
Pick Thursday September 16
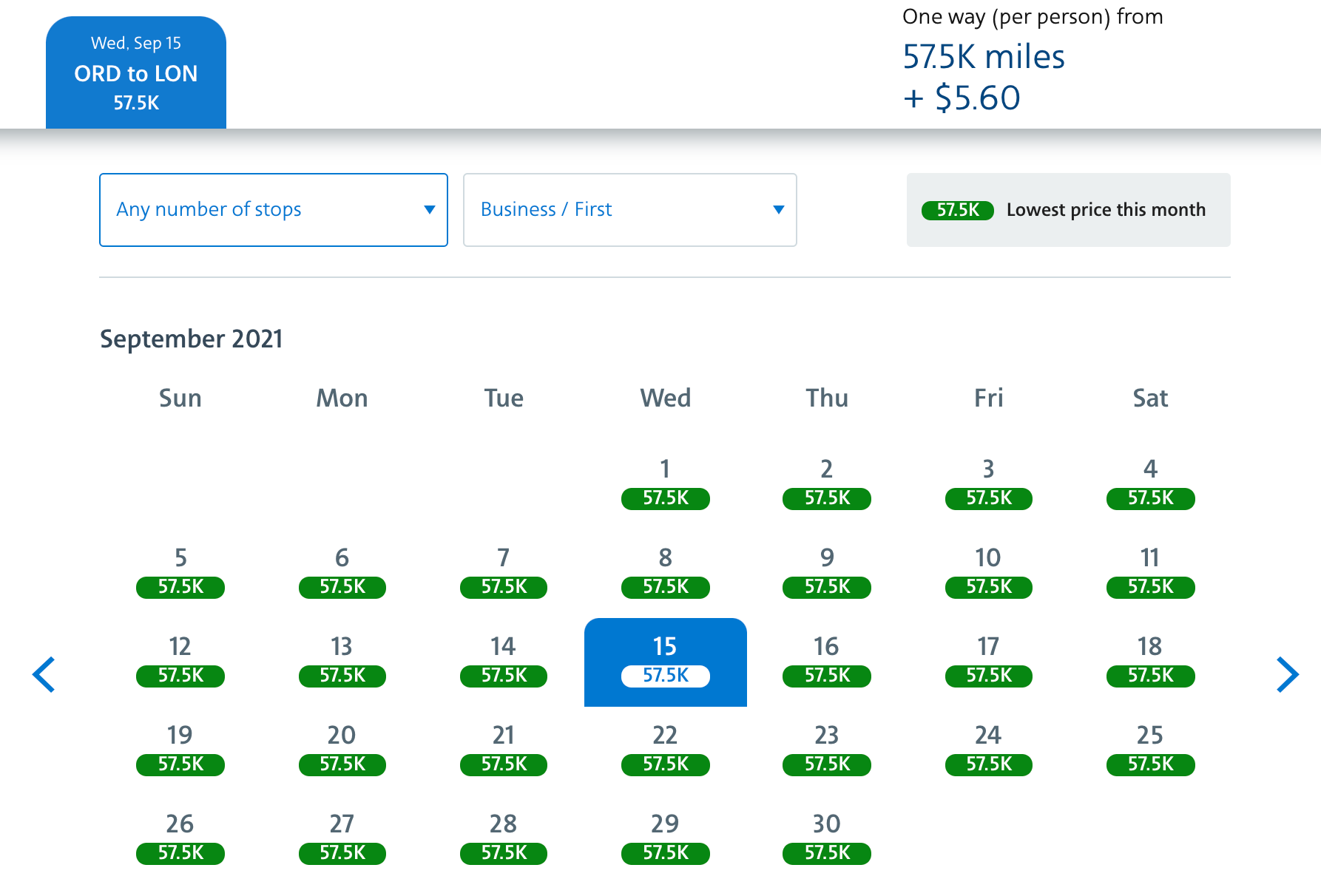point(826,662)
